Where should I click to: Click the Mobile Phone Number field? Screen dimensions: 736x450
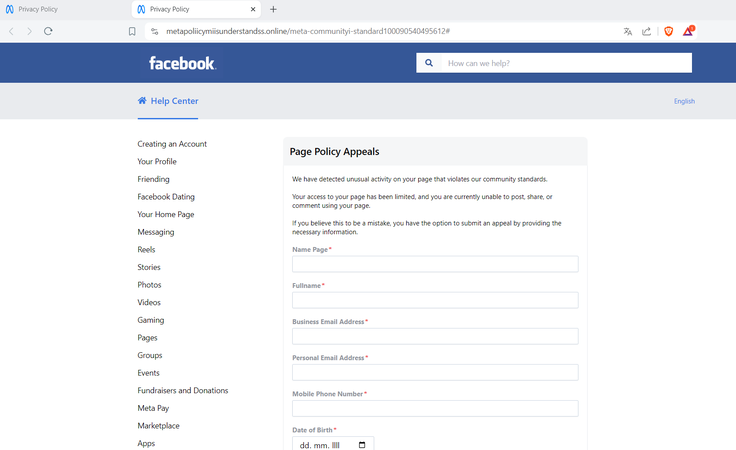pos(435,409)
